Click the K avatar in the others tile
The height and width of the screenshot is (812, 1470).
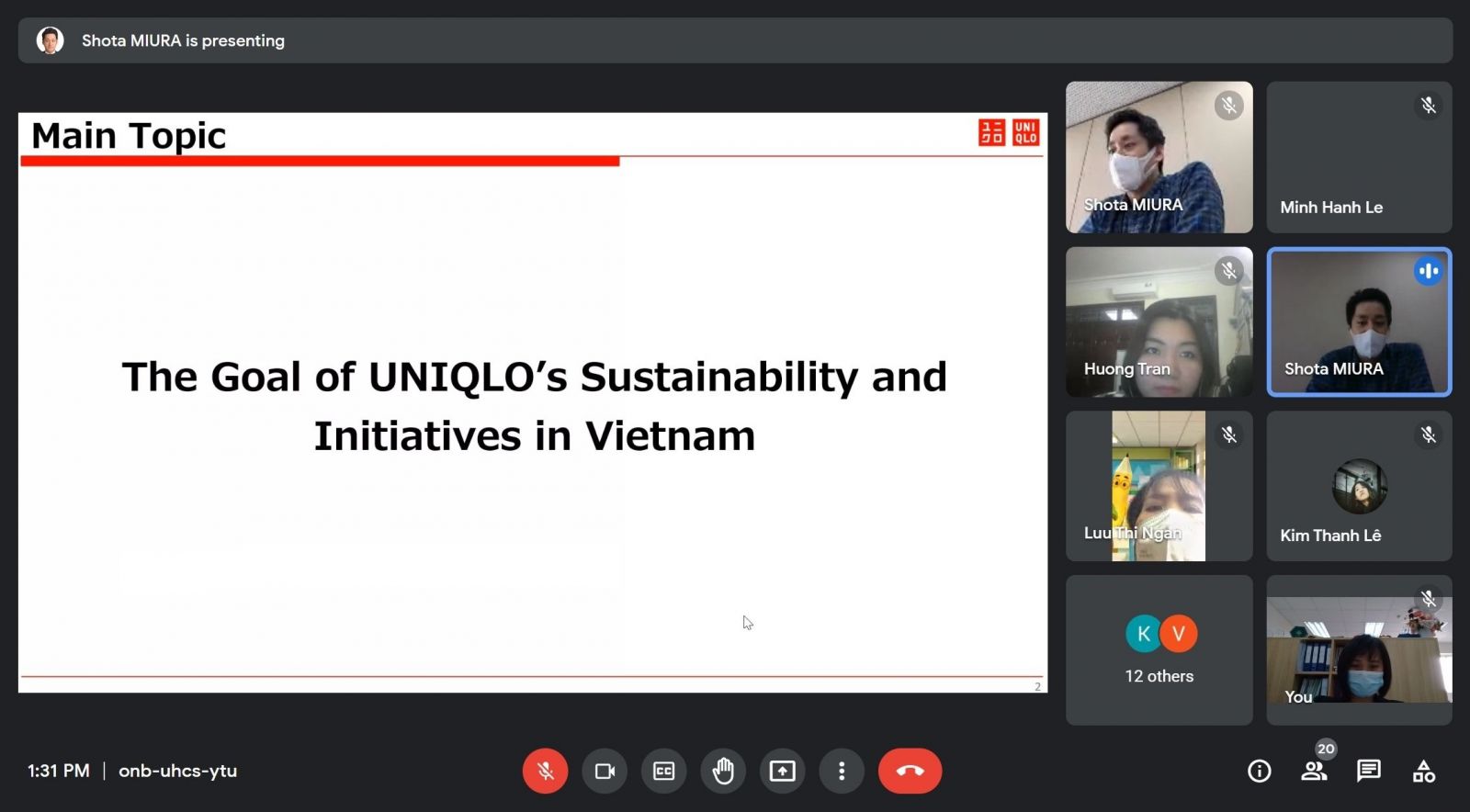coord(1143,633)
